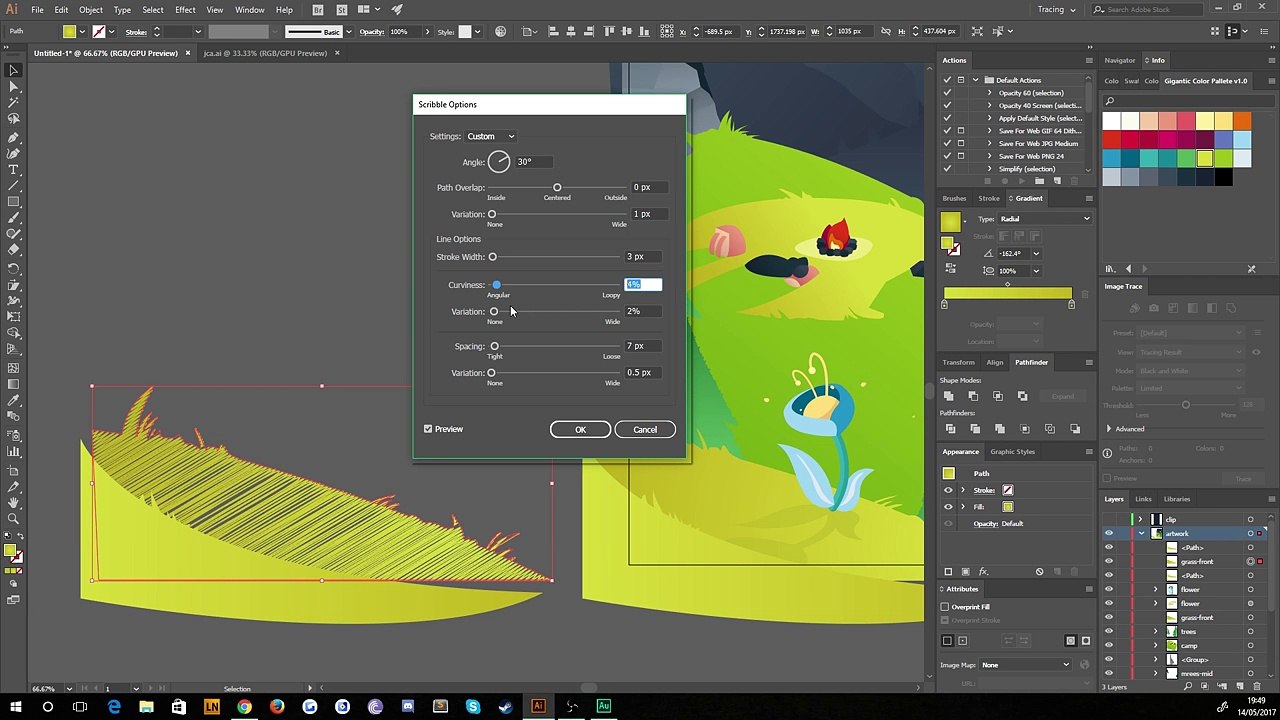Open the Object menu
This screenshot has width=1280, height=720.
[x=91, y=10]
